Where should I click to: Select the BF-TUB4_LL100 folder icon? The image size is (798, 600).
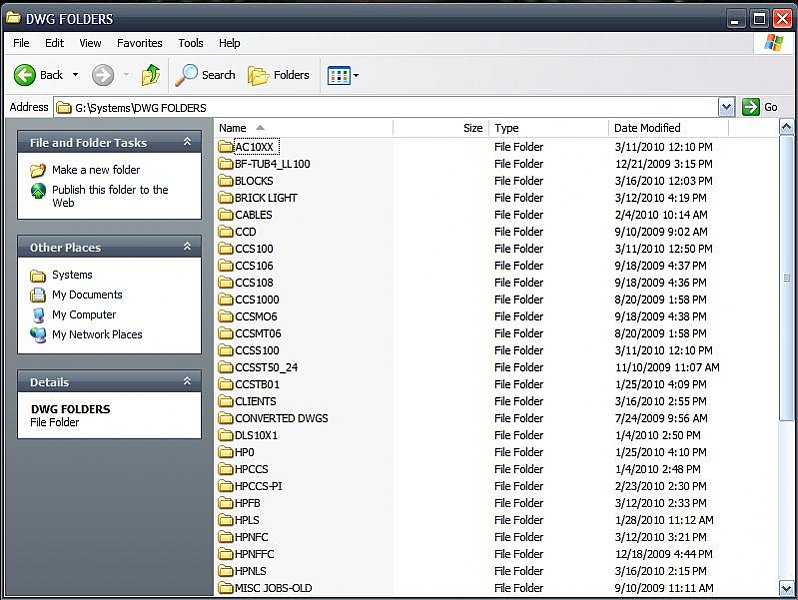(226, 164)
